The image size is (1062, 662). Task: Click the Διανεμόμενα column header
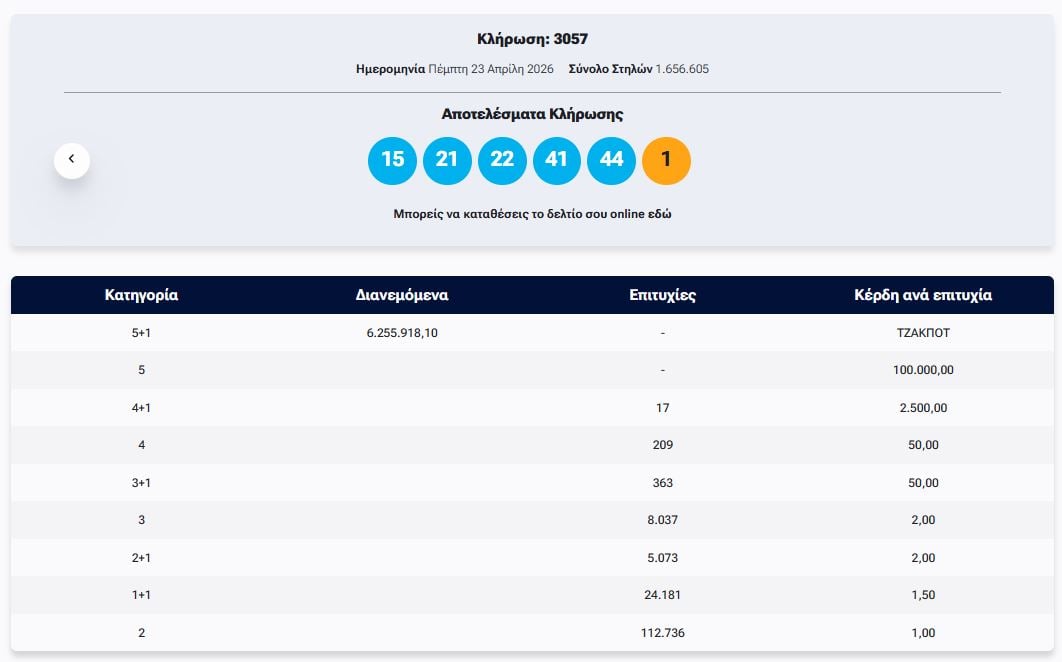click(x=402, y=295)
